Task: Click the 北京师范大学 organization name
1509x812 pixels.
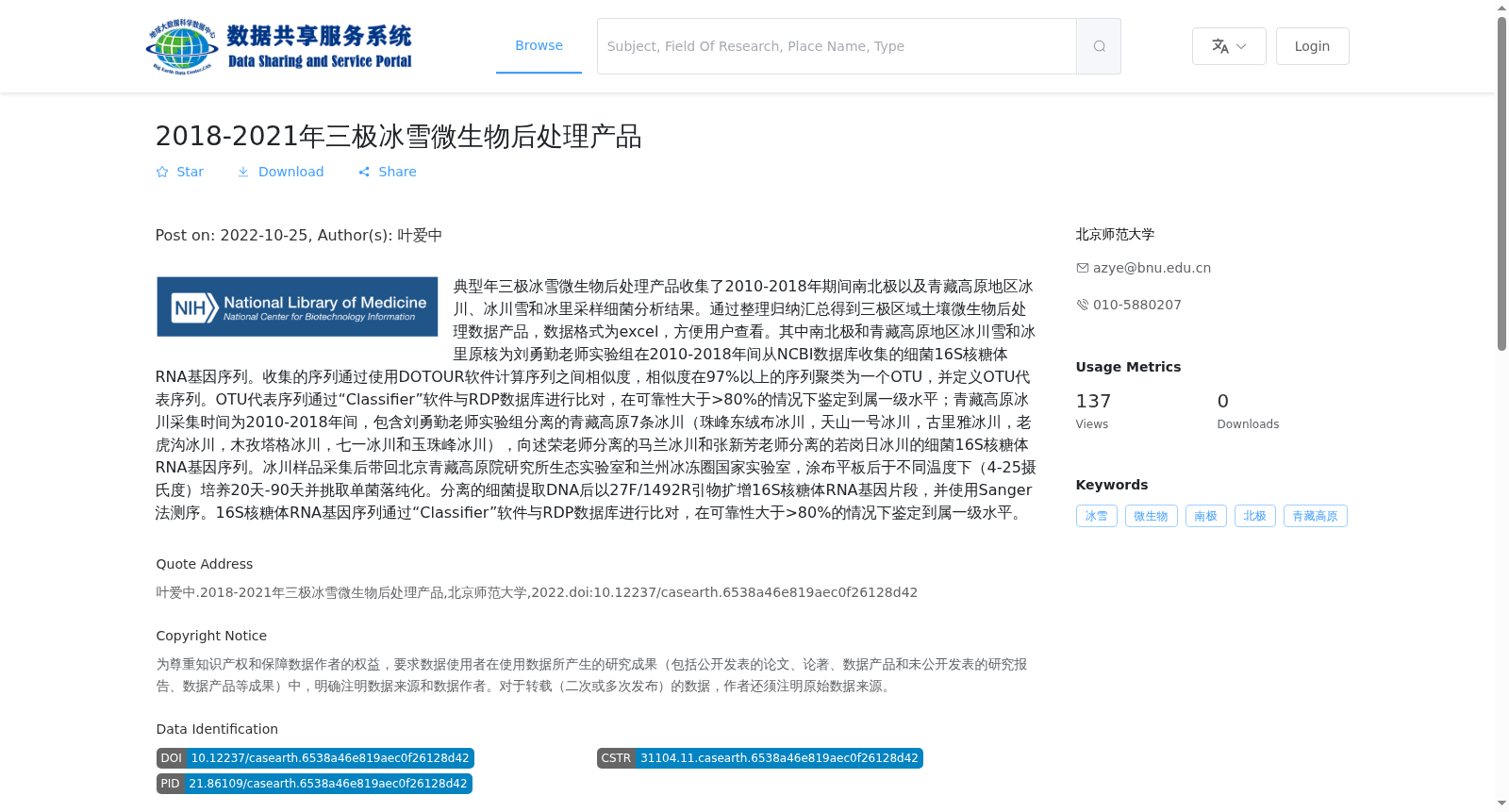Action: click(x=1115, y=234)
